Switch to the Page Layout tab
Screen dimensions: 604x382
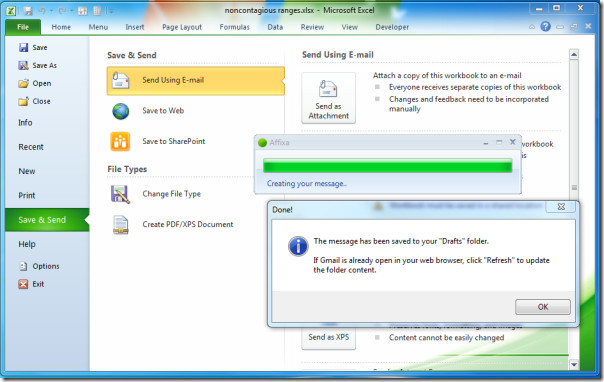[x=182, y=27]
